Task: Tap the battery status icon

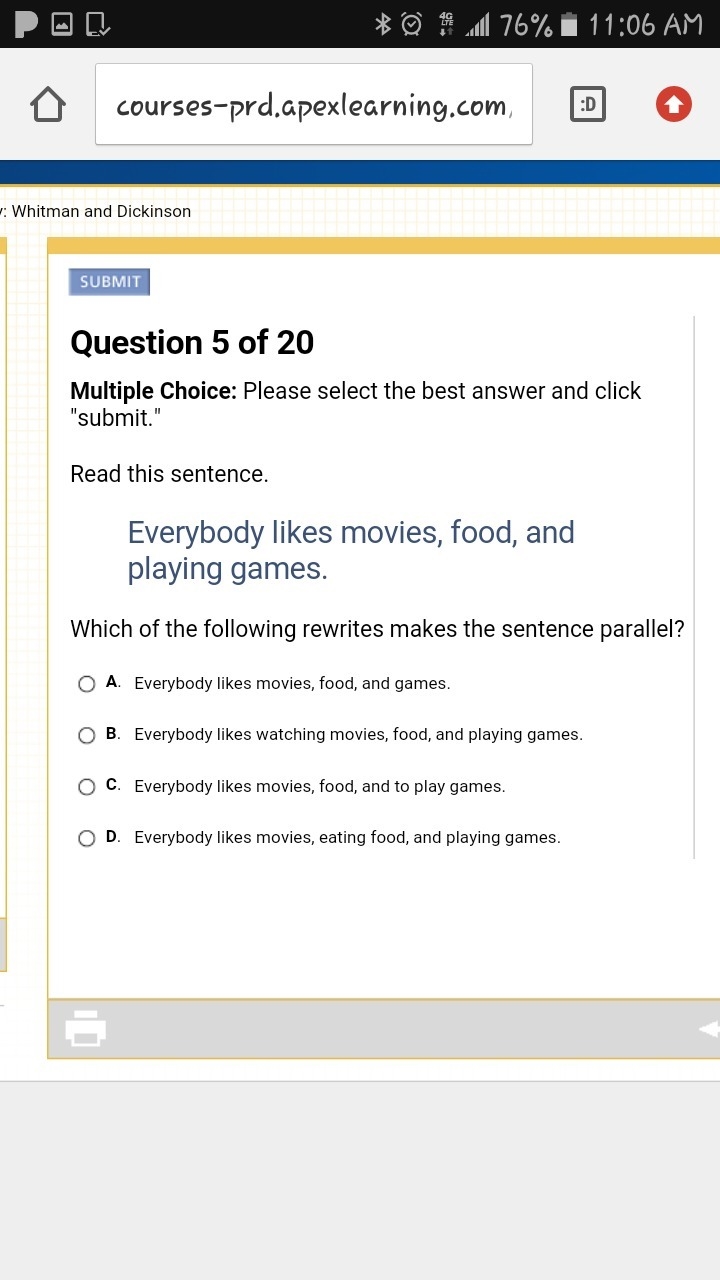Action: click(x=569, y=24)
